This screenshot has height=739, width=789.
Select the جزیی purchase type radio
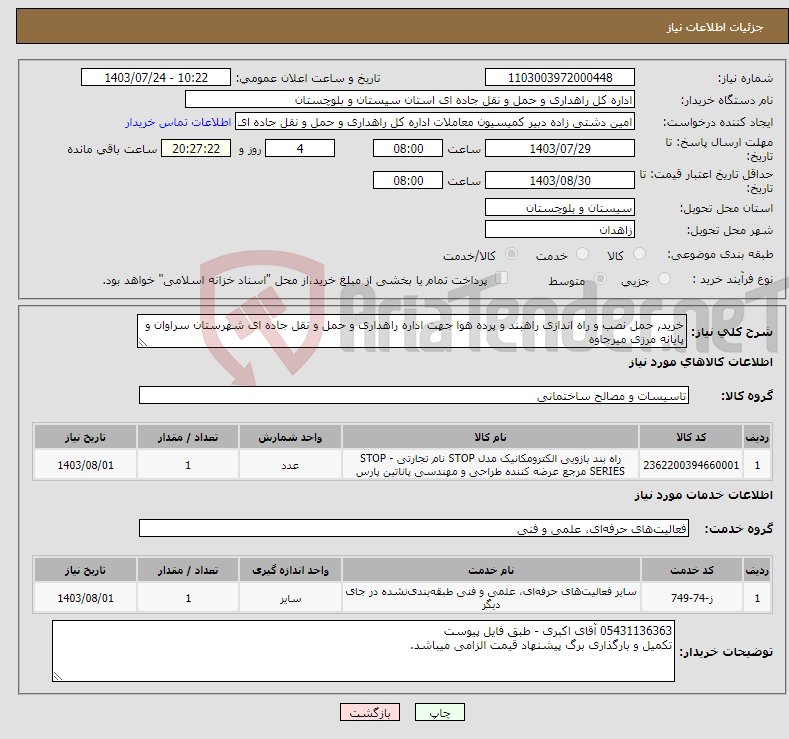pos(665,279)
